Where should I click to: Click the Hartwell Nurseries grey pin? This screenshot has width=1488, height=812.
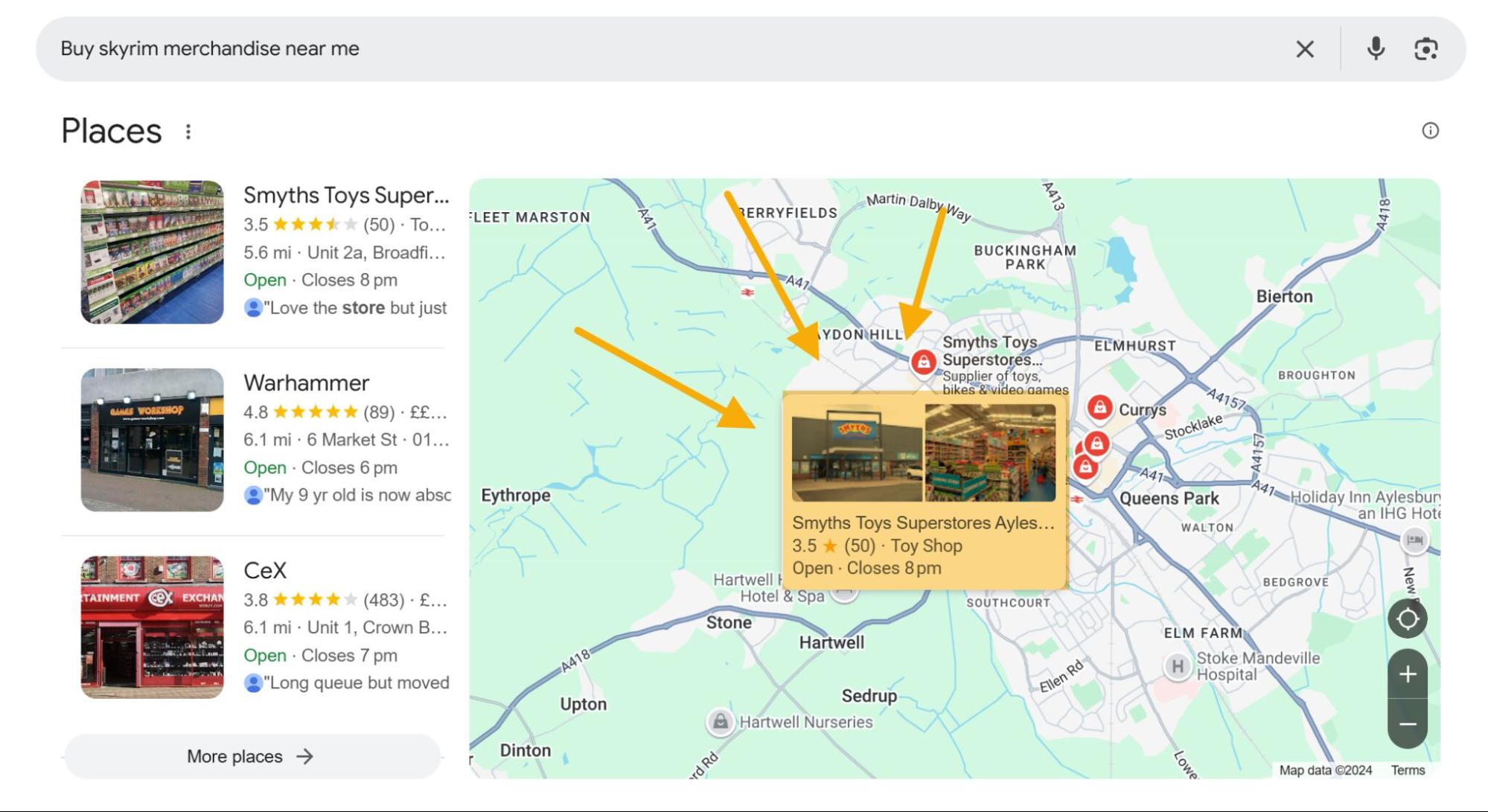720,721
